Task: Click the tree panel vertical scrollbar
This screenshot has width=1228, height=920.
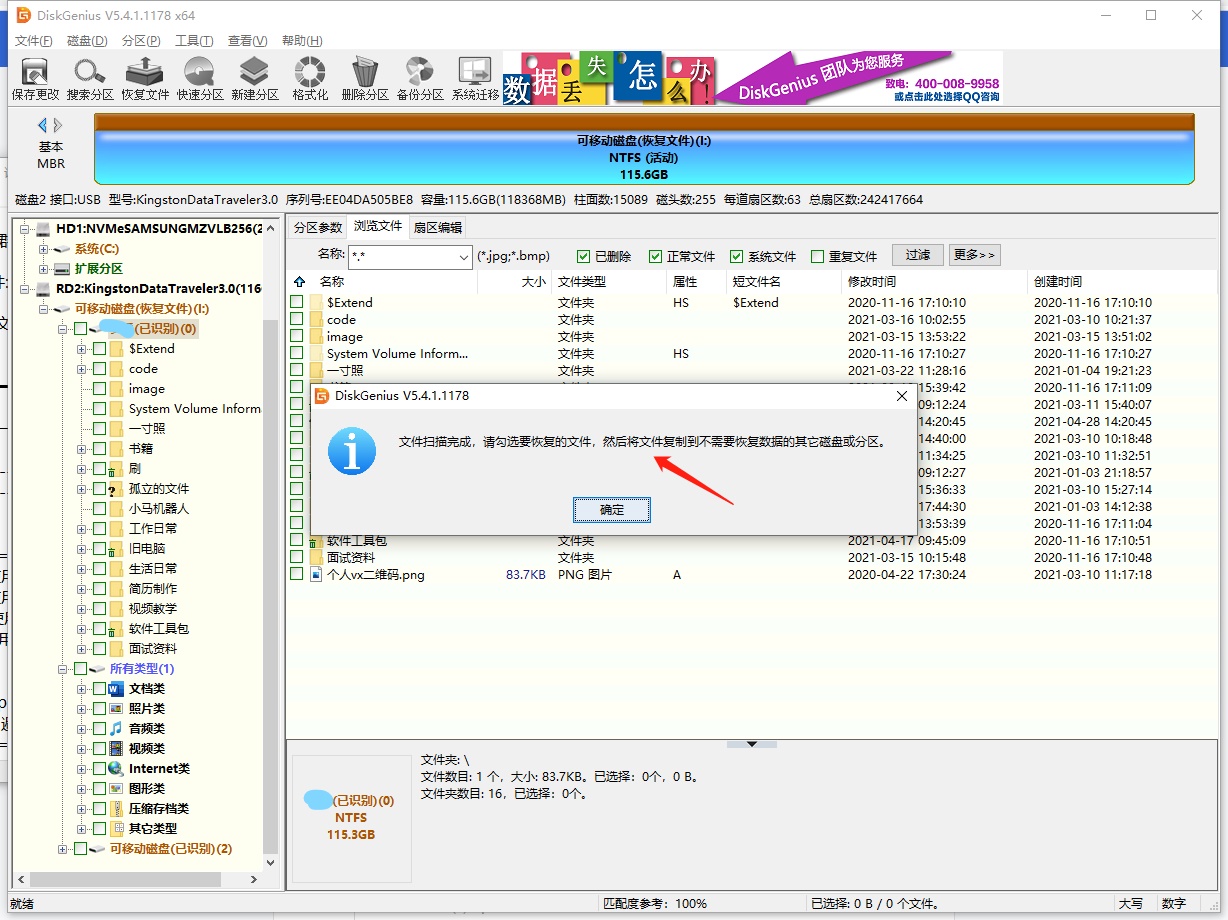Action: (270, 585)
